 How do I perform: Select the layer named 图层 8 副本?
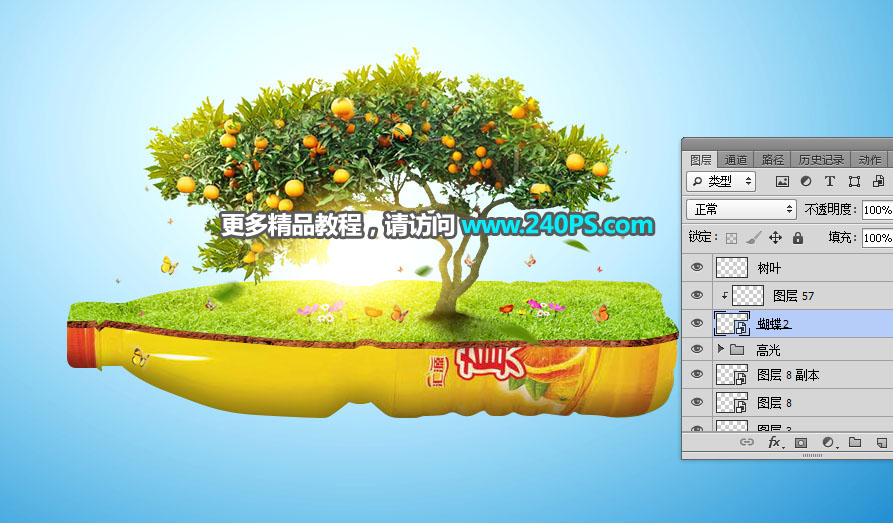(x=788, y=375)
